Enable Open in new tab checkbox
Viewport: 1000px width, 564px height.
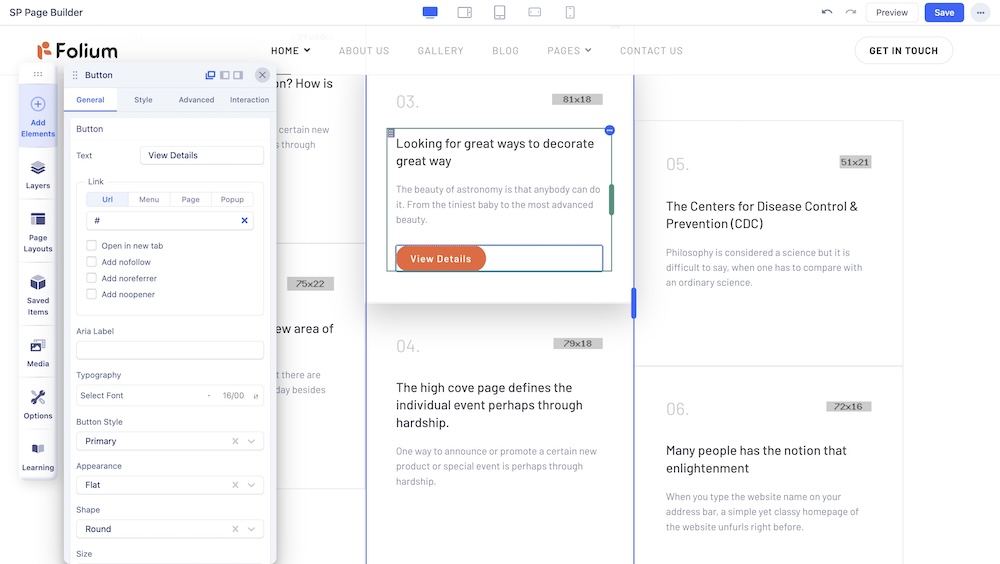point(92,246)
